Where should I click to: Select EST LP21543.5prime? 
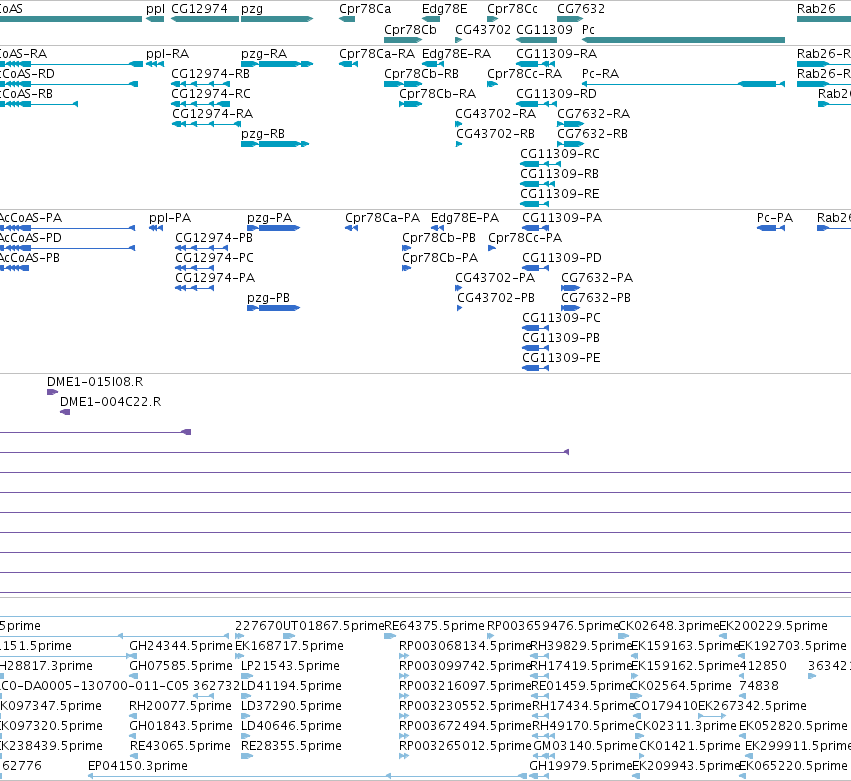[x=290, y=666]
